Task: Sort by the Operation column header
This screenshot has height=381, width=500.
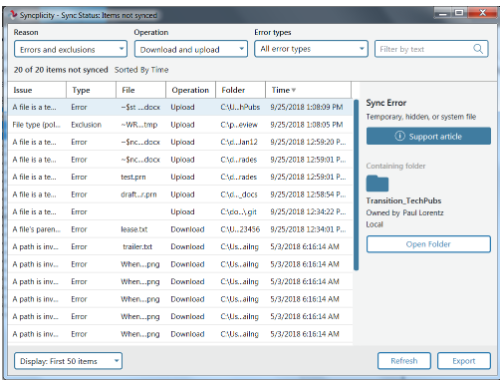Action: 191,90
